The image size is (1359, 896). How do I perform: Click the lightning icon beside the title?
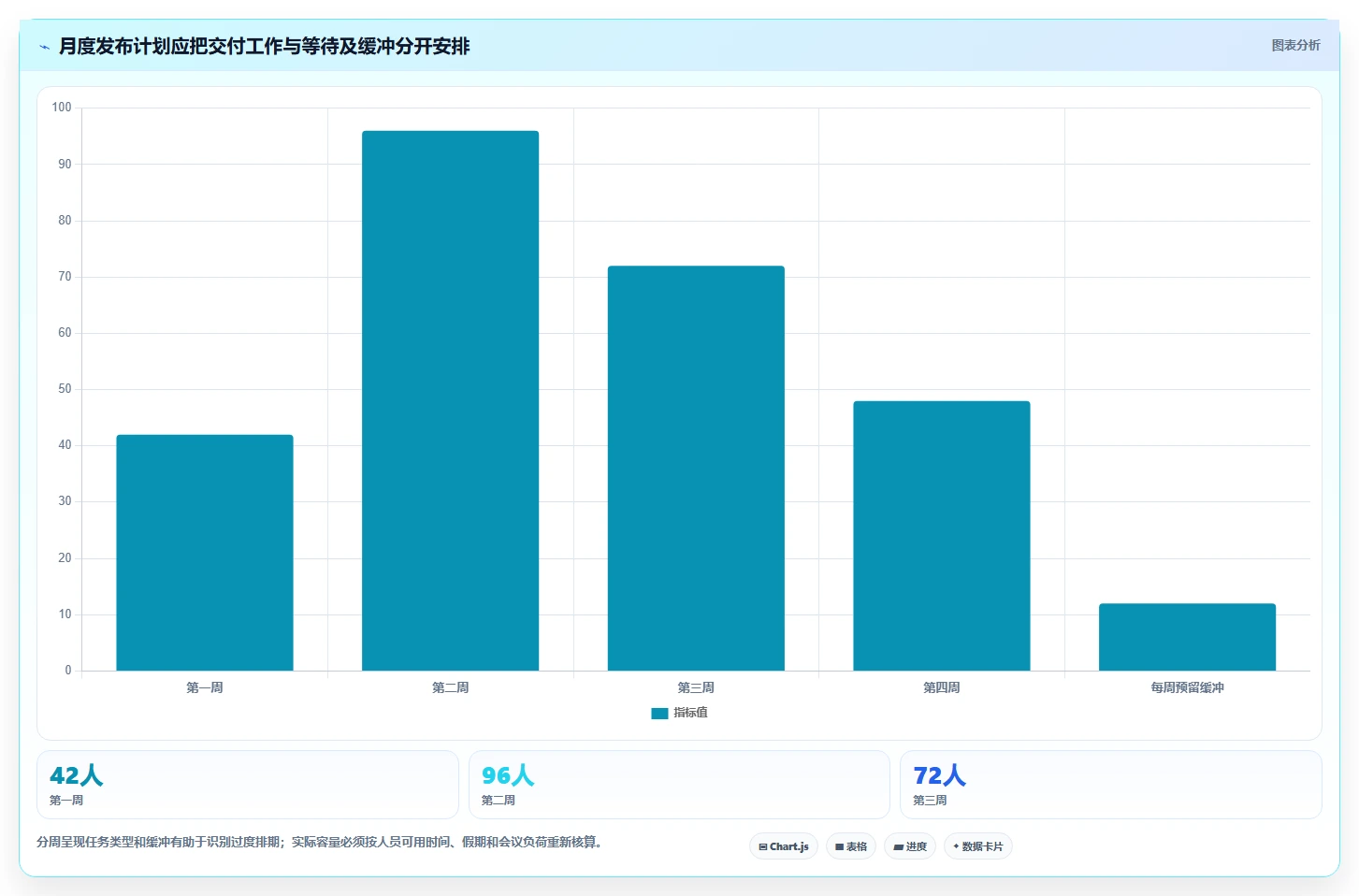(x=44, y=47)
